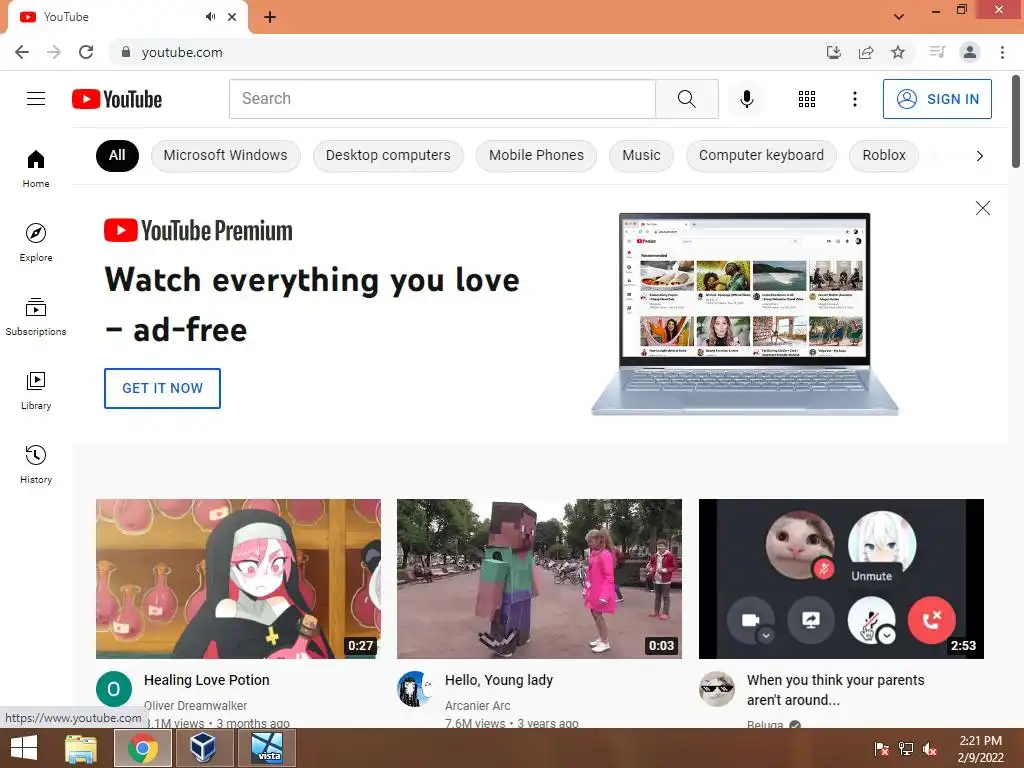1024x768 pixels.
Task: Open Chrome's three-dot menu
Action: (x=1002, y=52)
